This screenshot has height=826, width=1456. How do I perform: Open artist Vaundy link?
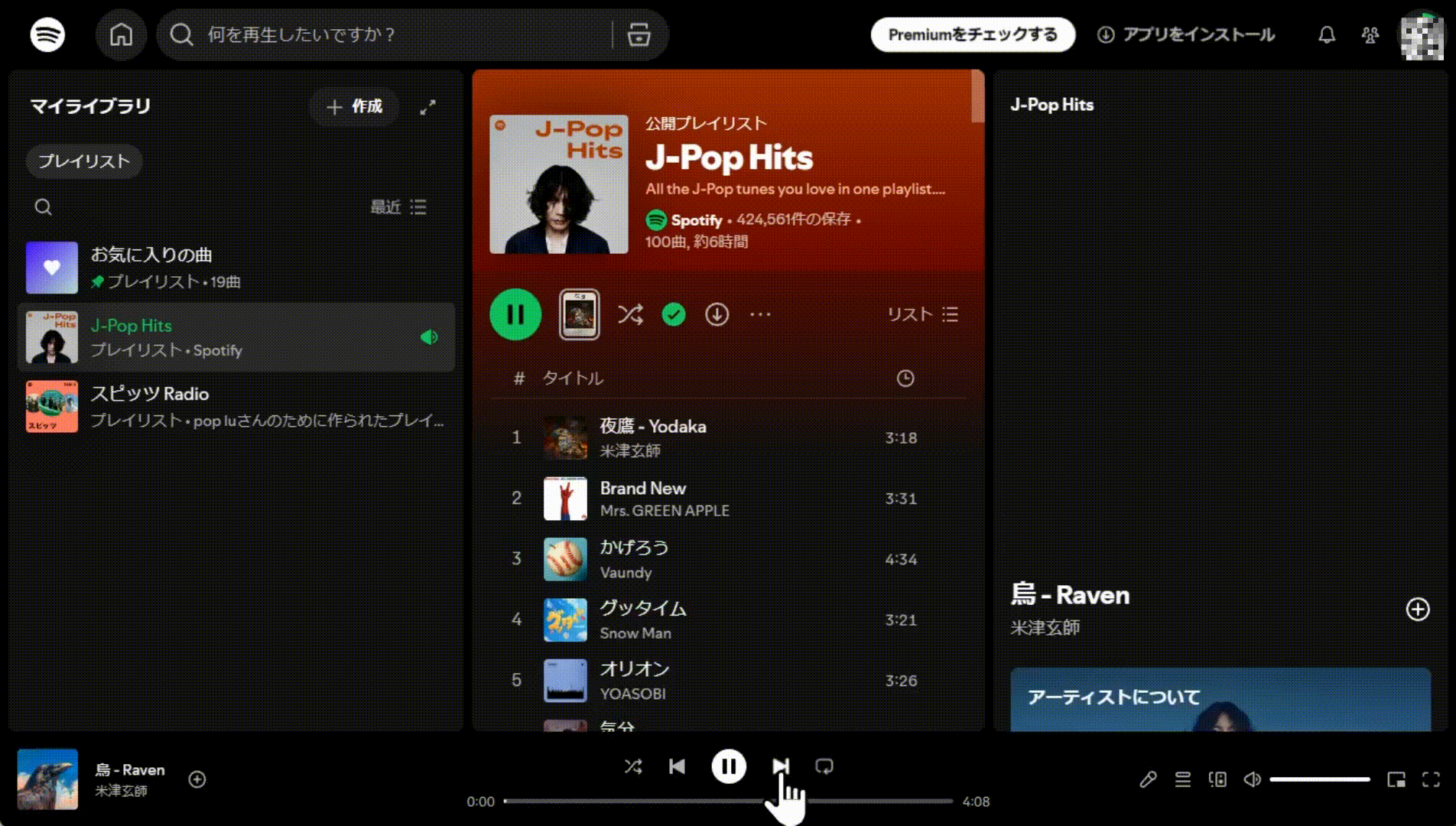(x=626, y=573)
